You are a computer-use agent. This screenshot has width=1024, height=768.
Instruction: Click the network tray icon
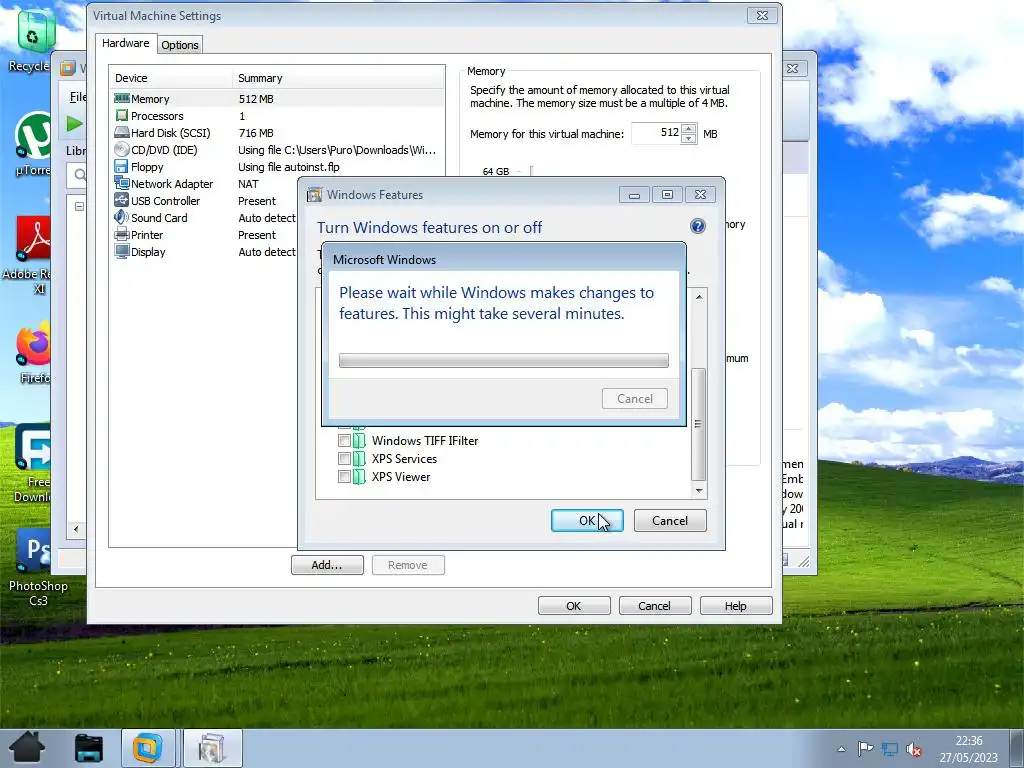click(x=889, y=749)
